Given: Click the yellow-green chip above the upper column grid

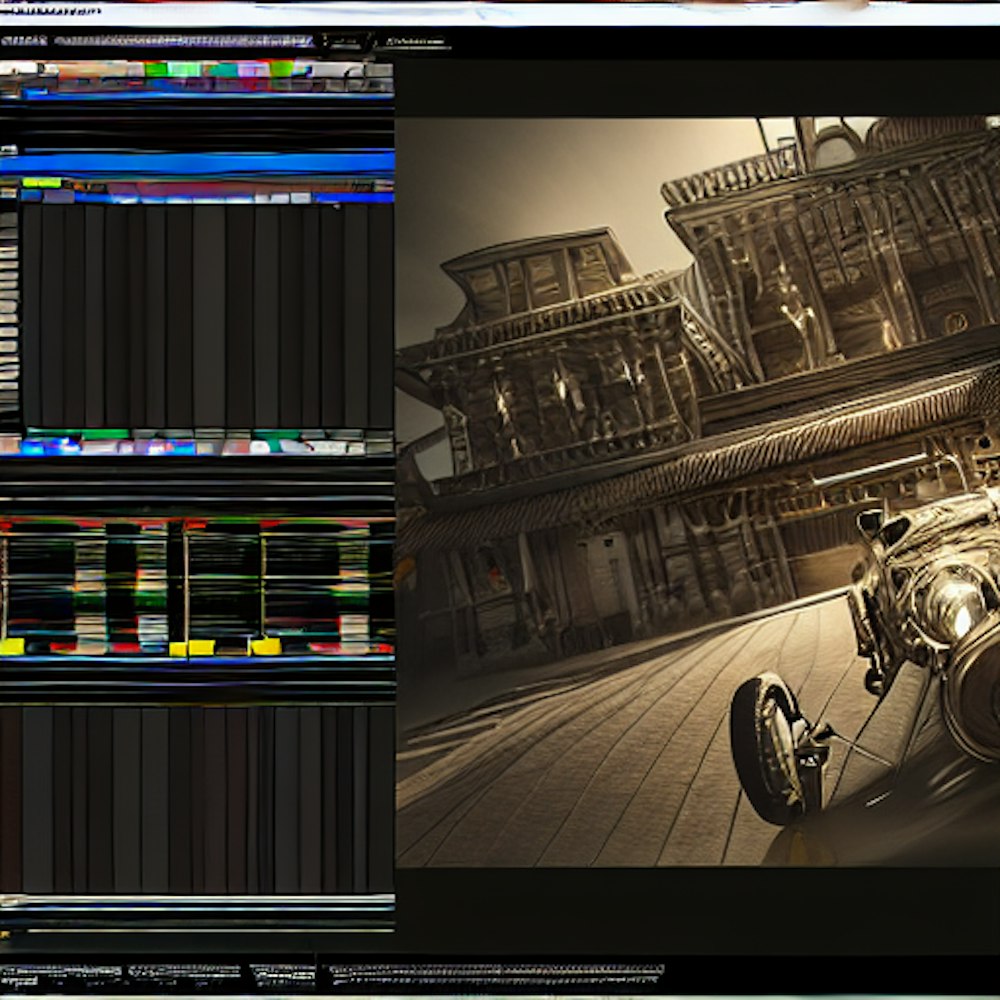Looking at the screenshot, I should [41, 183].
